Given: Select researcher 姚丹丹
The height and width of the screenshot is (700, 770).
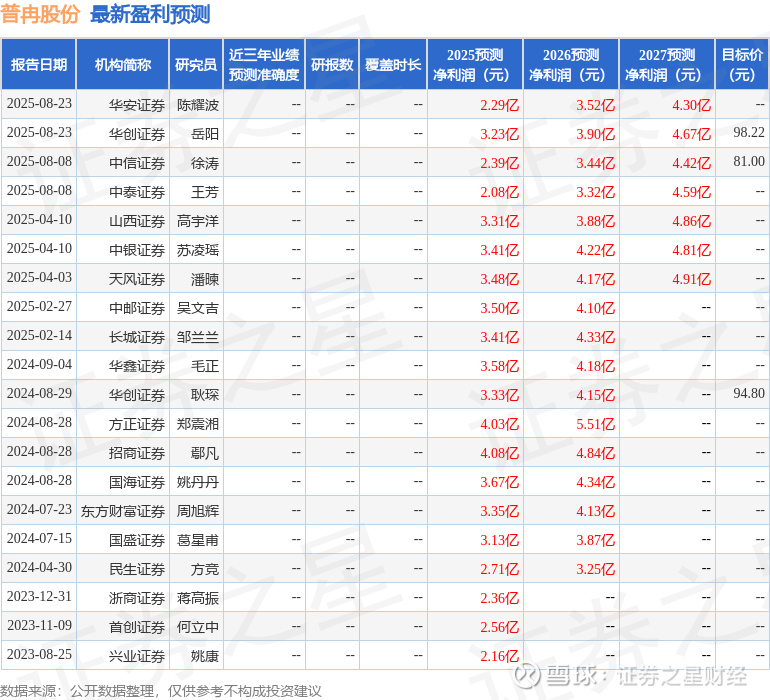Looking at the screenshot, I should coord(198,481).
